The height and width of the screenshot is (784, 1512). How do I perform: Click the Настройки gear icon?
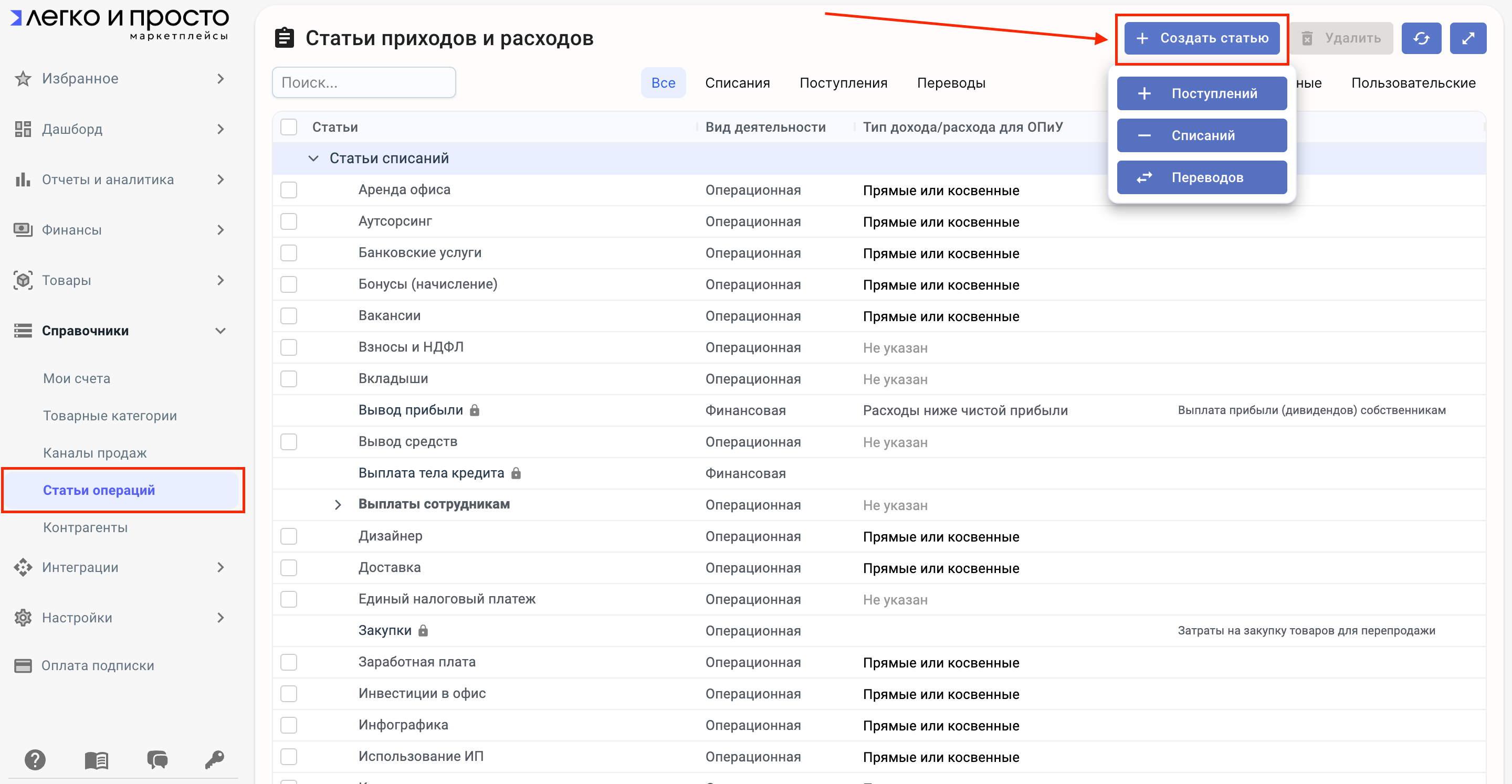[23, 617]
